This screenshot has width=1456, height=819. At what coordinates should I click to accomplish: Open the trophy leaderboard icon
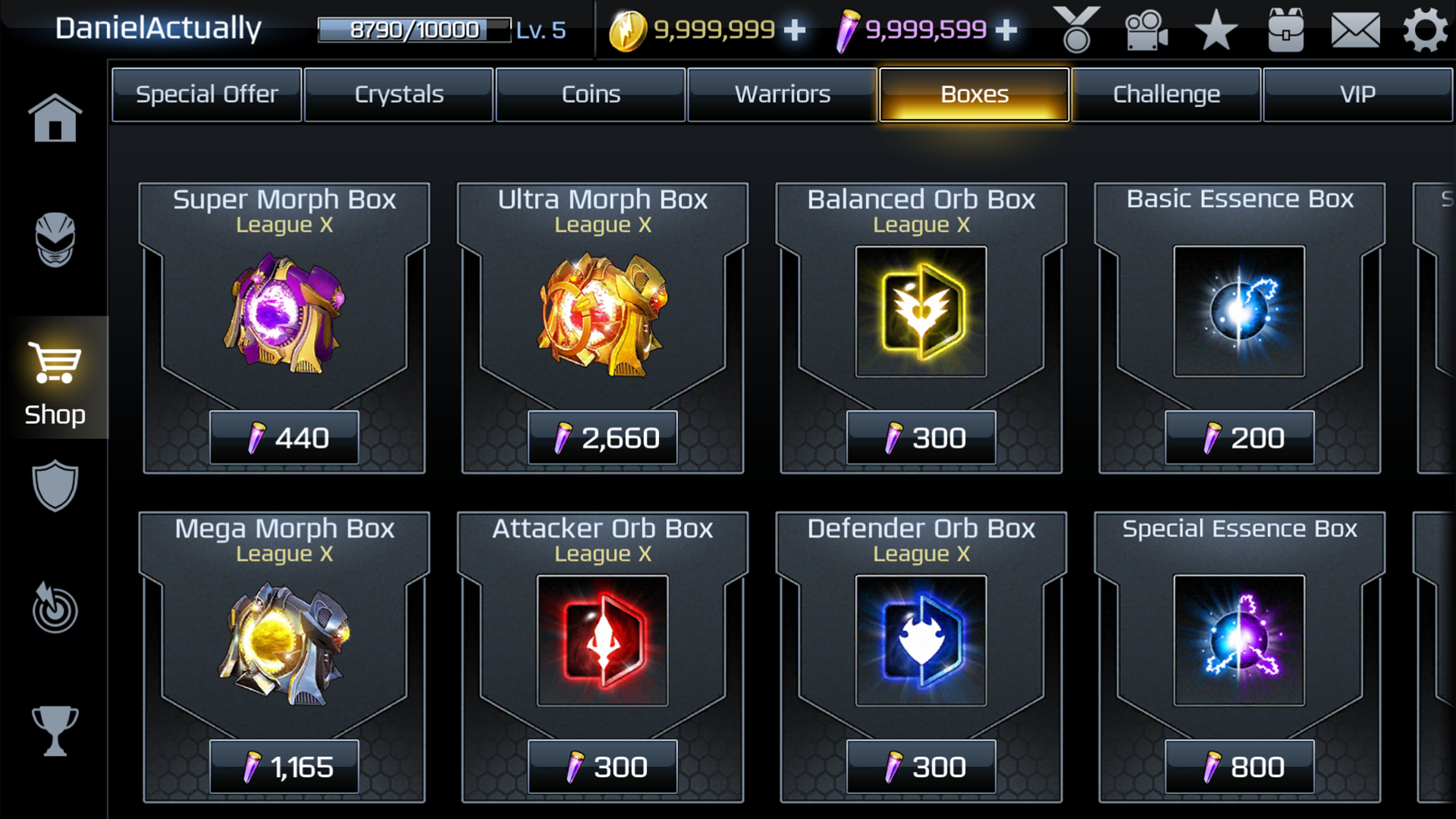click(55, 730)
